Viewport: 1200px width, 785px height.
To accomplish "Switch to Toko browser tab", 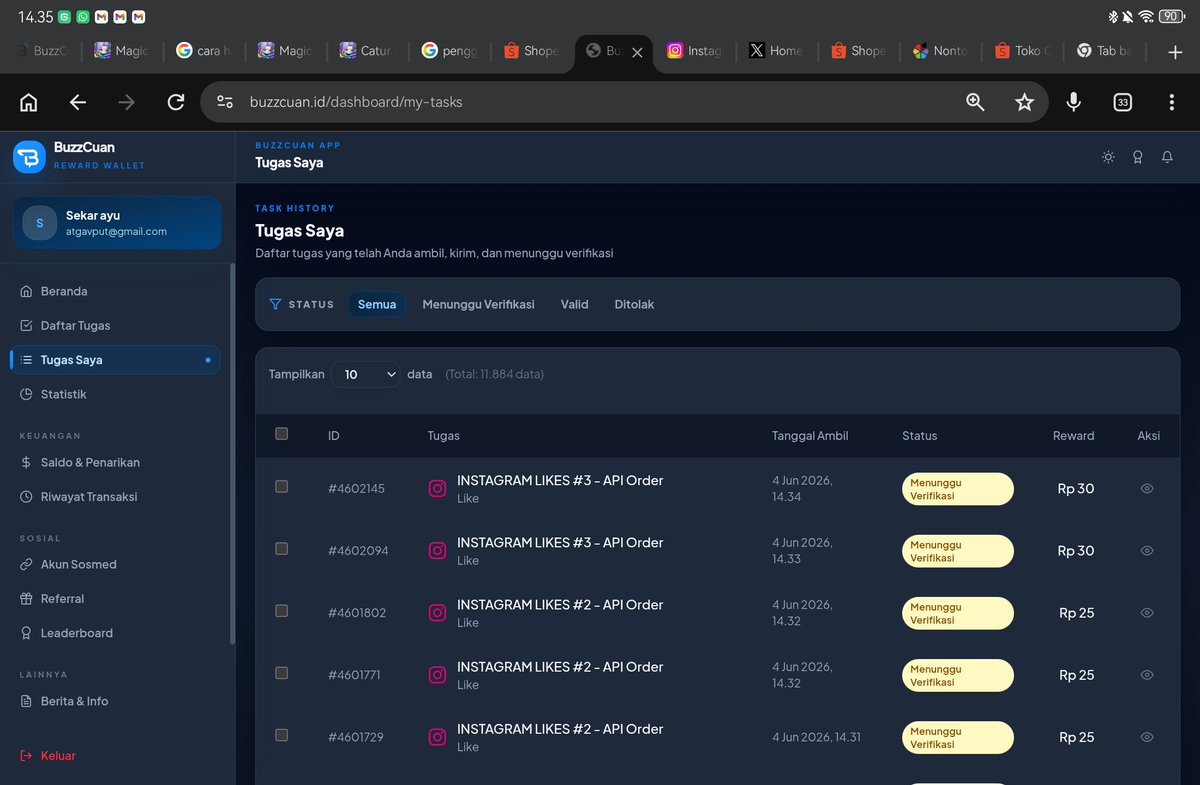I will (1023, 51).
